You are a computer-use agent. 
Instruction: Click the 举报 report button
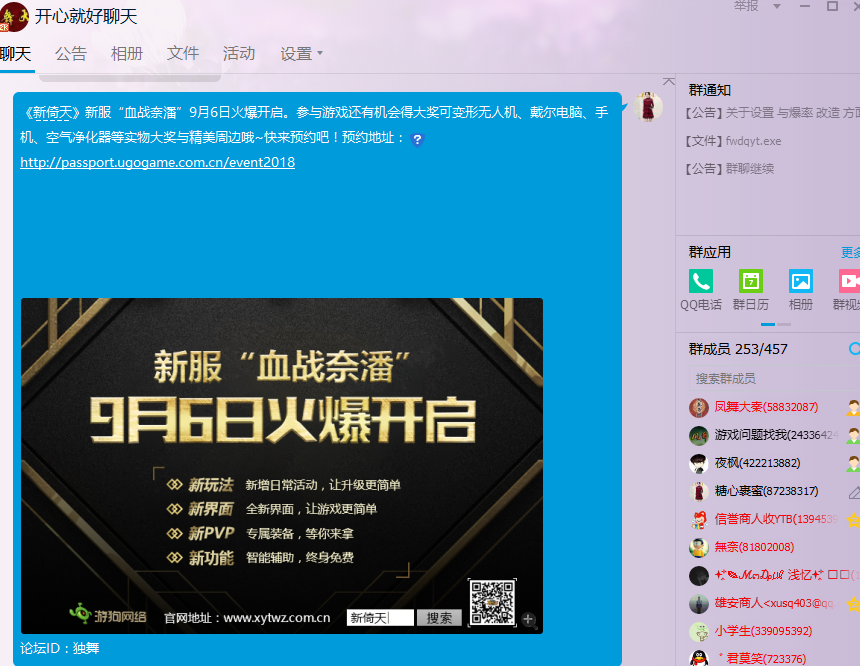746,6
